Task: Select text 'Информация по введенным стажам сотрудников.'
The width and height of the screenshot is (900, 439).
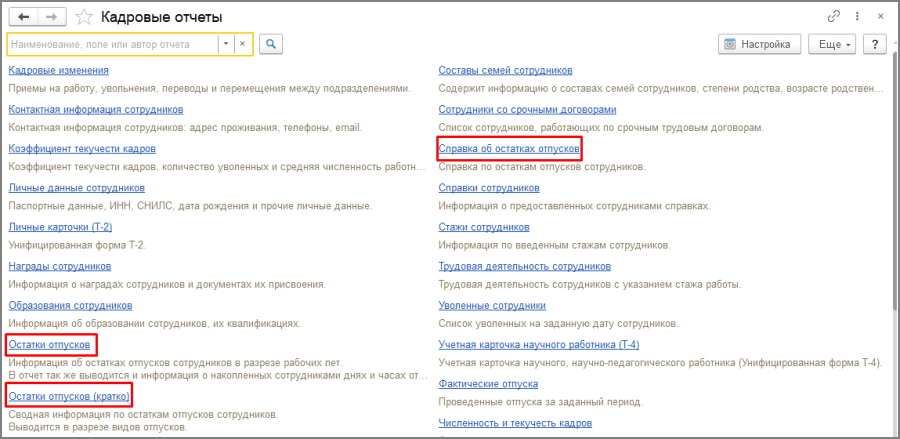Action: pyautogui.click(x=554, y=245)
